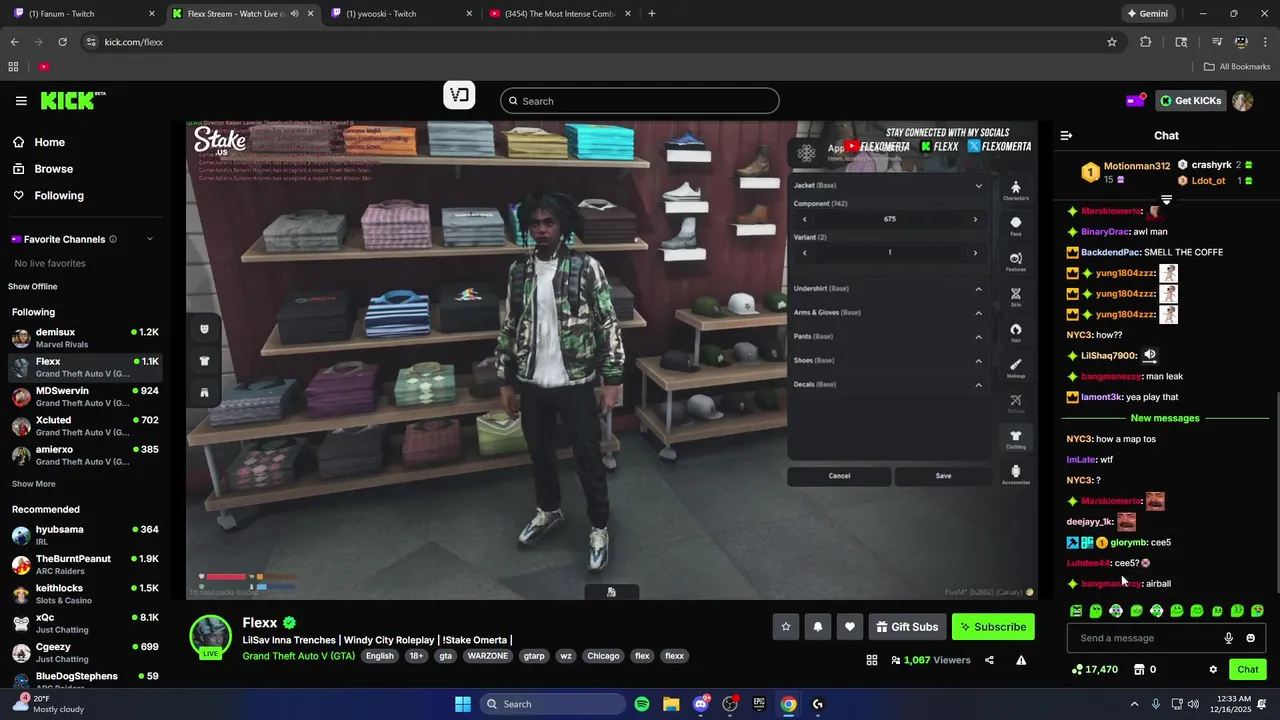The width and height of the screenshot is (1280, 720).
Task: Open Spotify from the taskbar
Action: [642, 704]
